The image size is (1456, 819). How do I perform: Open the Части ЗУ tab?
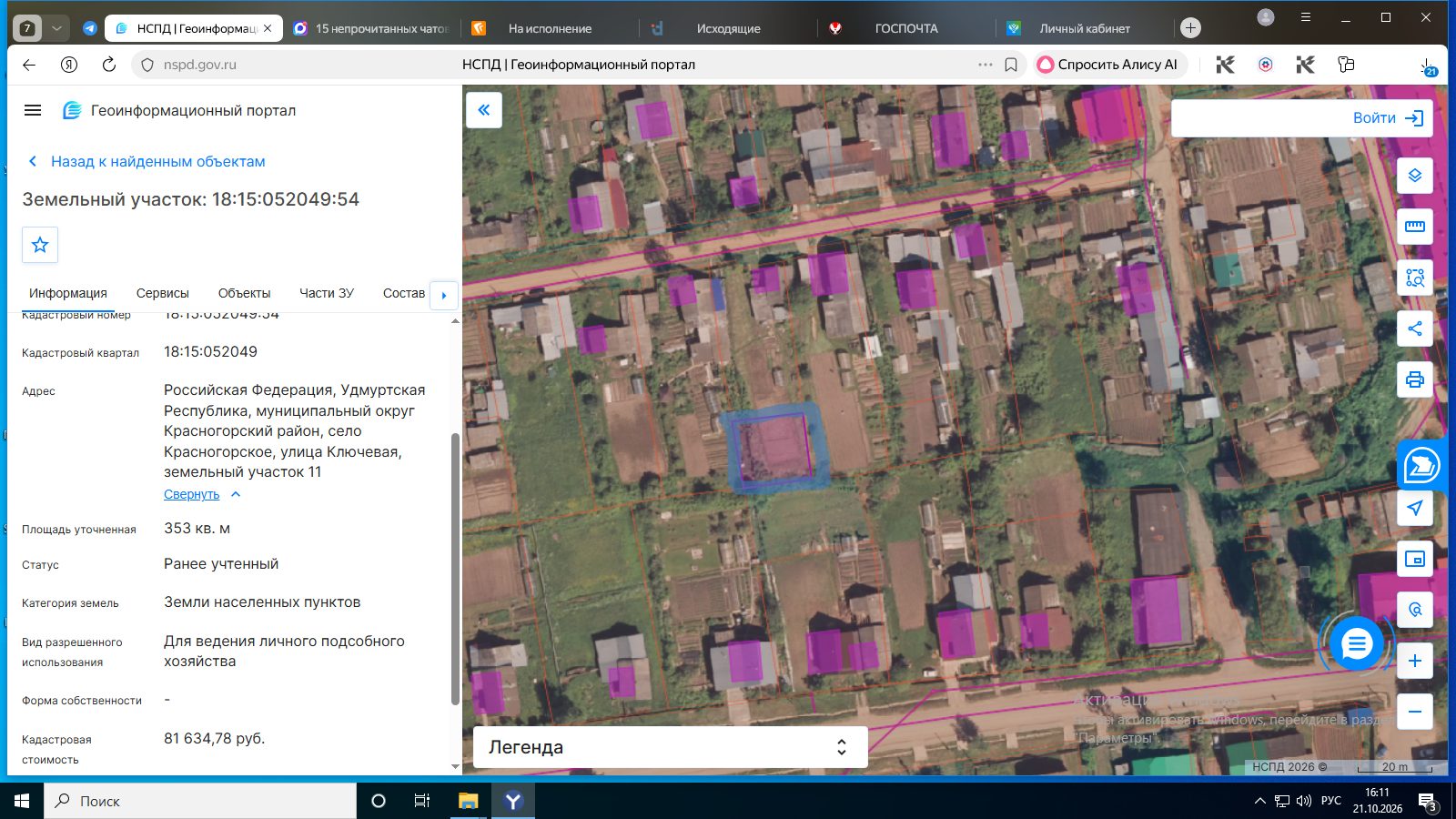click(327, 293)
